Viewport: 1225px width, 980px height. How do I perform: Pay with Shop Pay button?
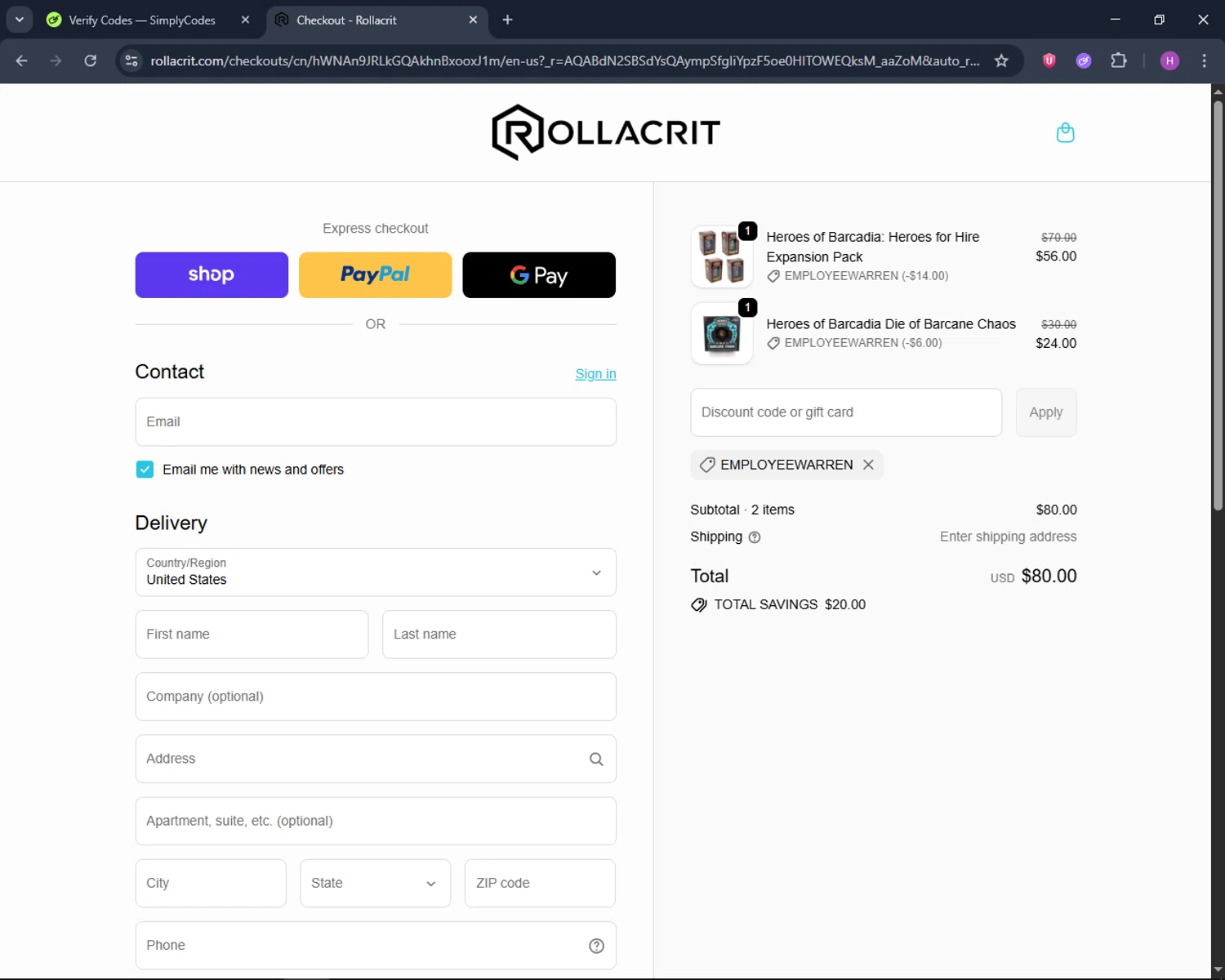point(212,275)
